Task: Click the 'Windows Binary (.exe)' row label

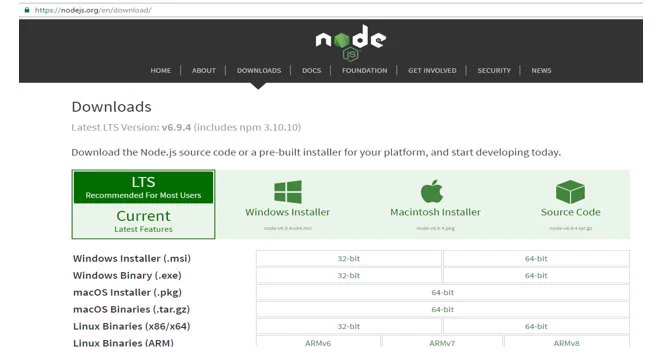Action: [127, 275]
